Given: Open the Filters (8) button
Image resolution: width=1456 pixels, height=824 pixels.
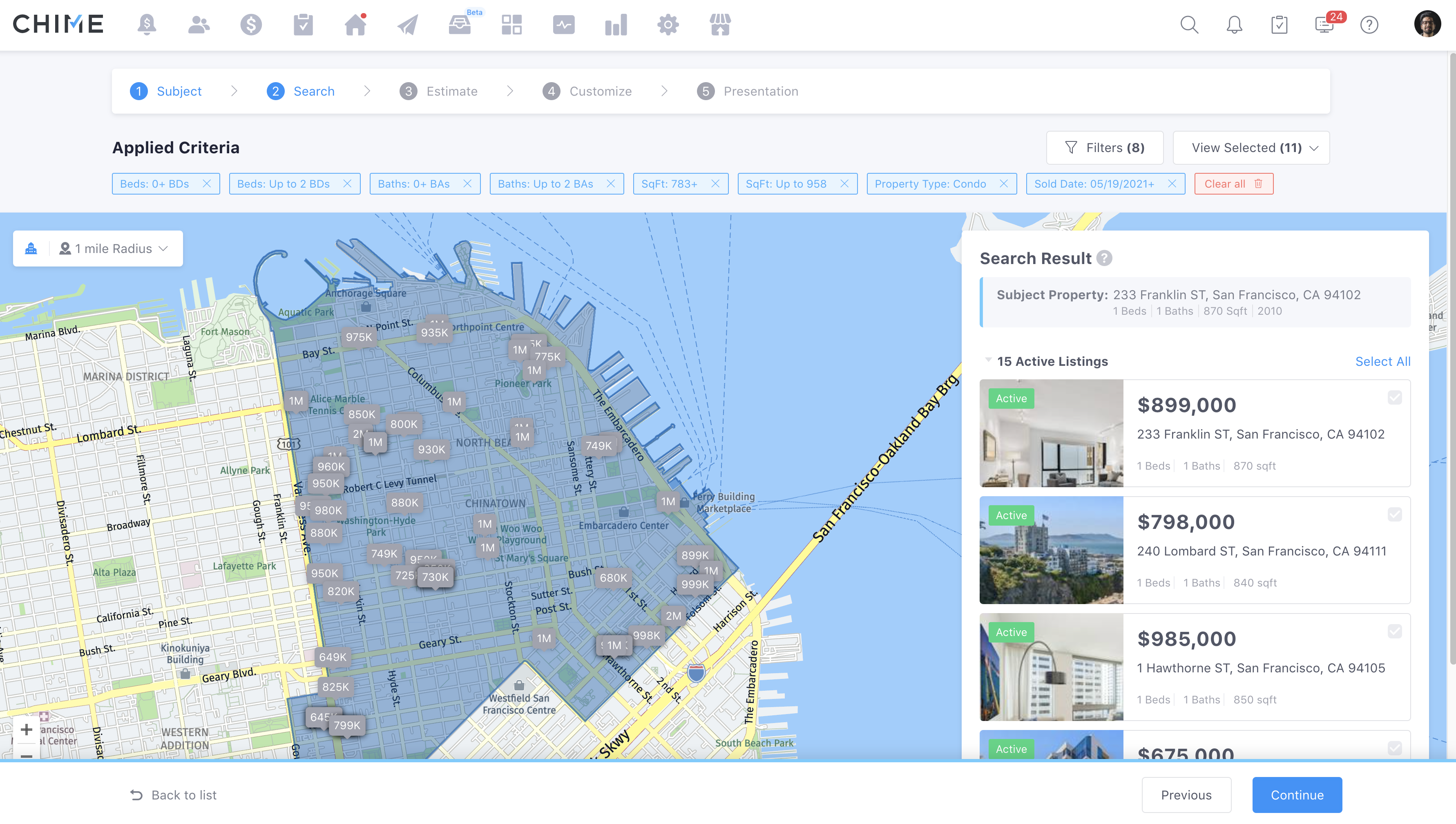Looking at the screenshot, I should 1104,148.
